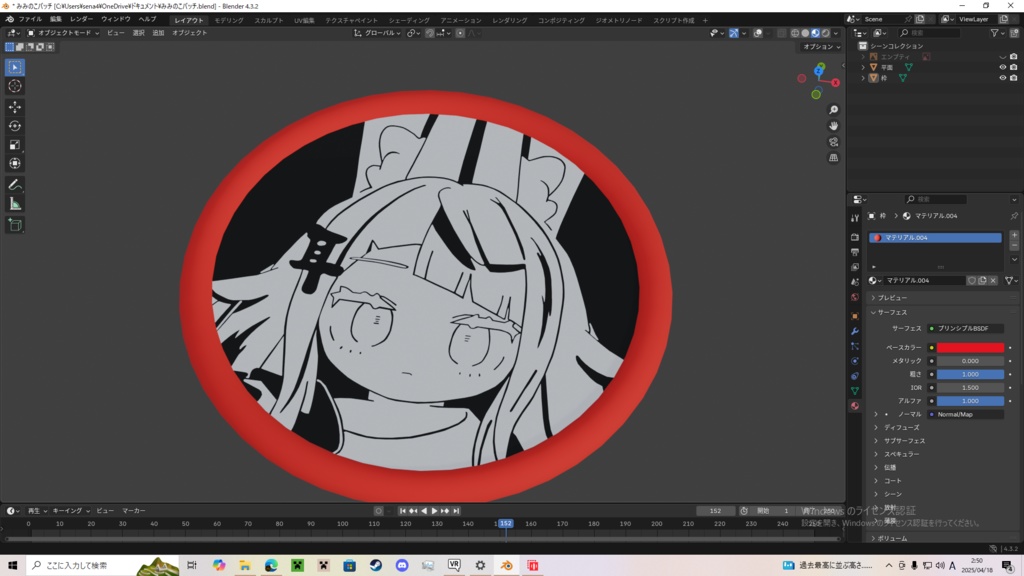This screenshot has height=576, width=1024.
Task: Switch perspective/orthographic with the grid icon
Action: click(833, 158)
